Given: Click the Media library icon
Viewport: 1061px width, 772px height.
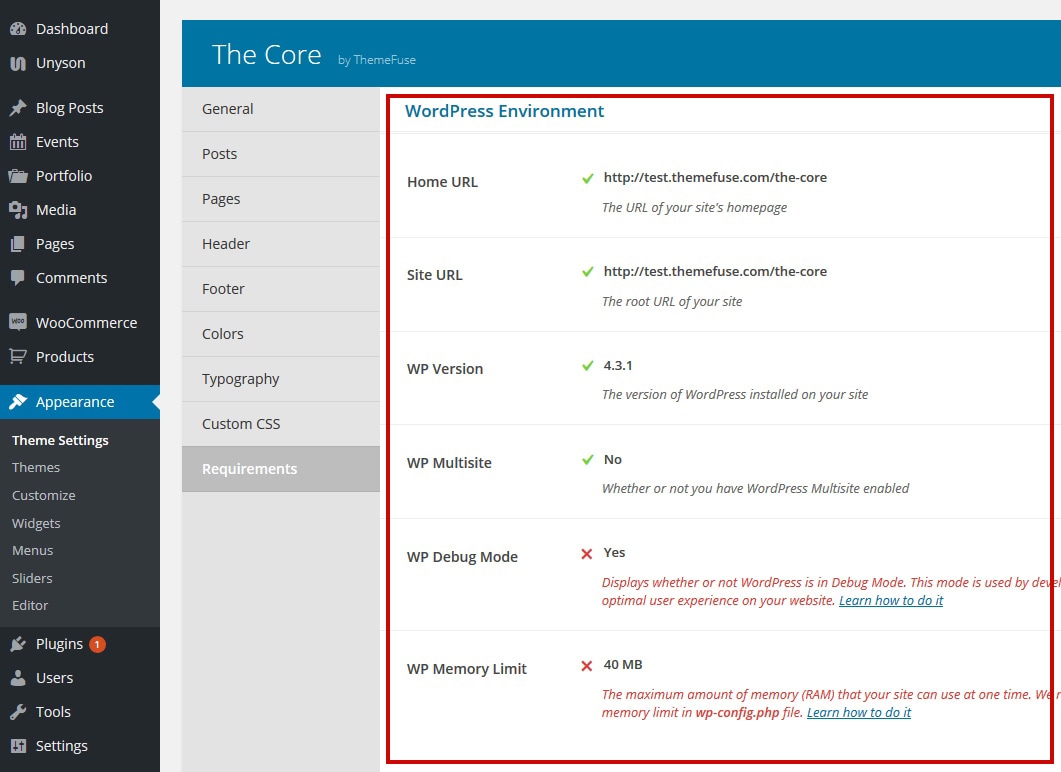Looking at the screenshot, I should coord(18,210).
